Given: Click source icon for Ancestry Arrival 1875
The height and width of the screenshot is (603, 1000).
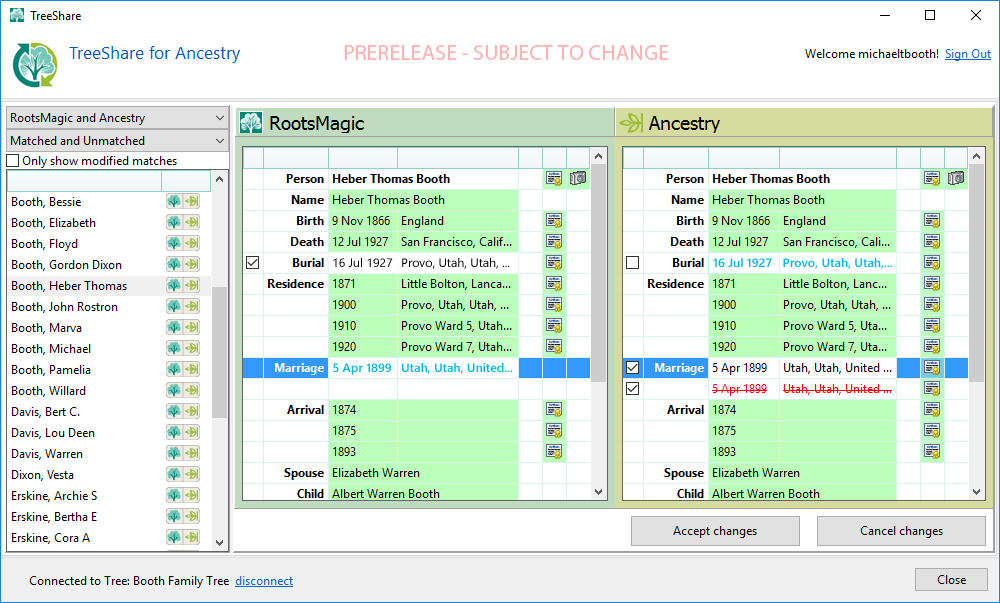Looking at the screenshot, I should point(932,431).
